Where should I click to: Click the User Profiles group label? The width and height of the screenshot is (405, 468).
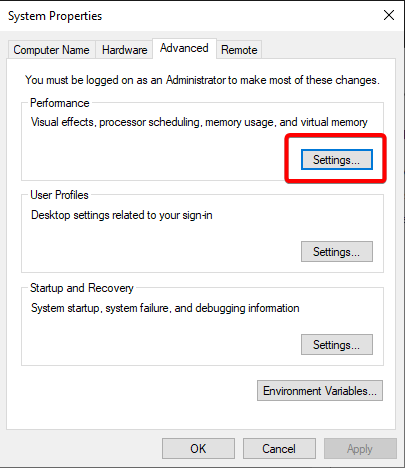tap(59, 195)
